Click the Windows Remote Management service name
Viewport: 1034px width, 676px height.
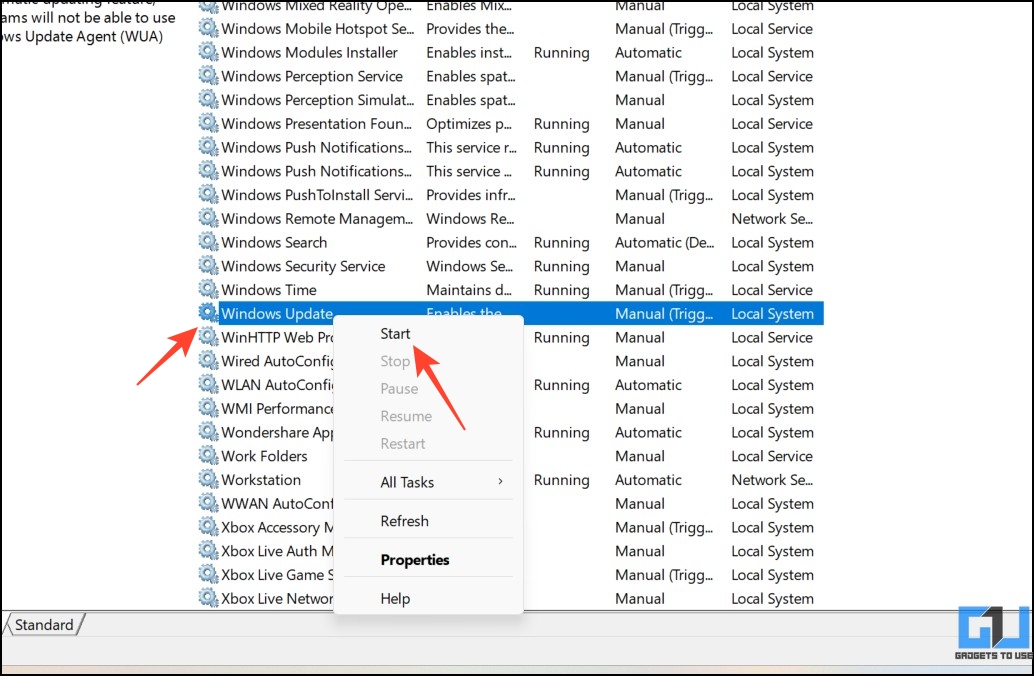(x=317, y=219)
